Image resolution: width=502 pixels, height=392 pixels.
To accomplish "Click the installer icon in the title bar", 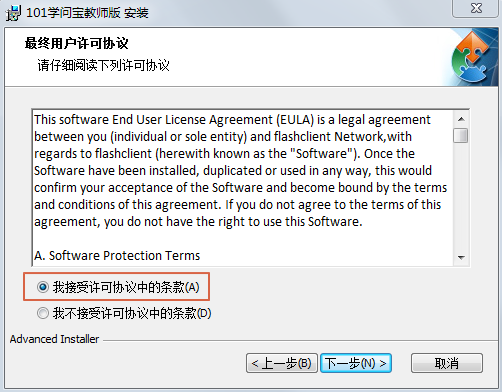I will pos(13,13).
